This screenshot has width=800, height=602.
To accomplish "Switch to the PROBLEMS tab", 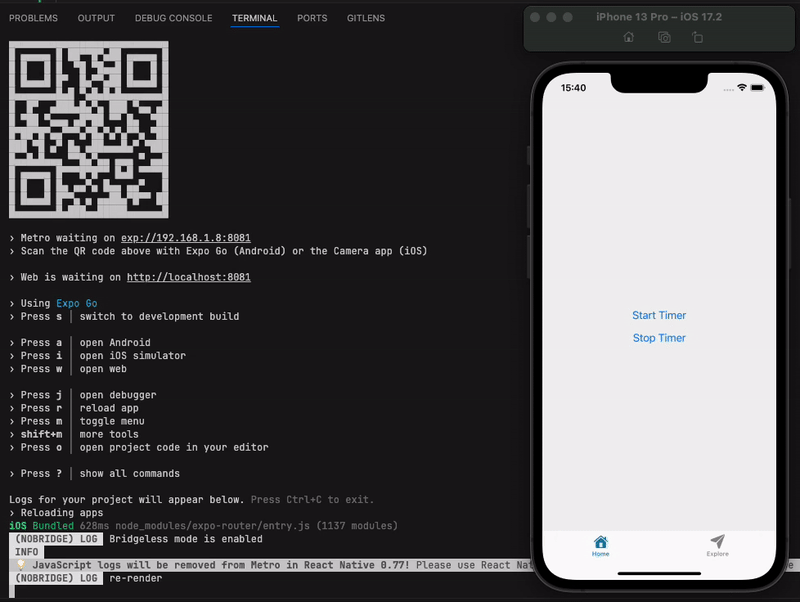I will (x=33, y=18).
